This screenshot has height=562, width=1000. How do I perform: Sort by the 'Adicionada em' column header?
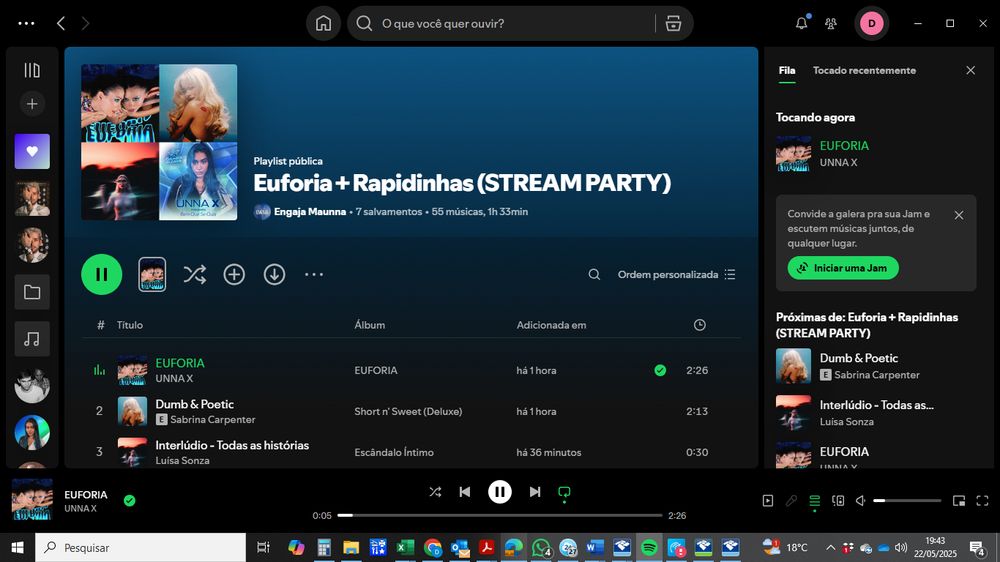click(x=551, y=325)
